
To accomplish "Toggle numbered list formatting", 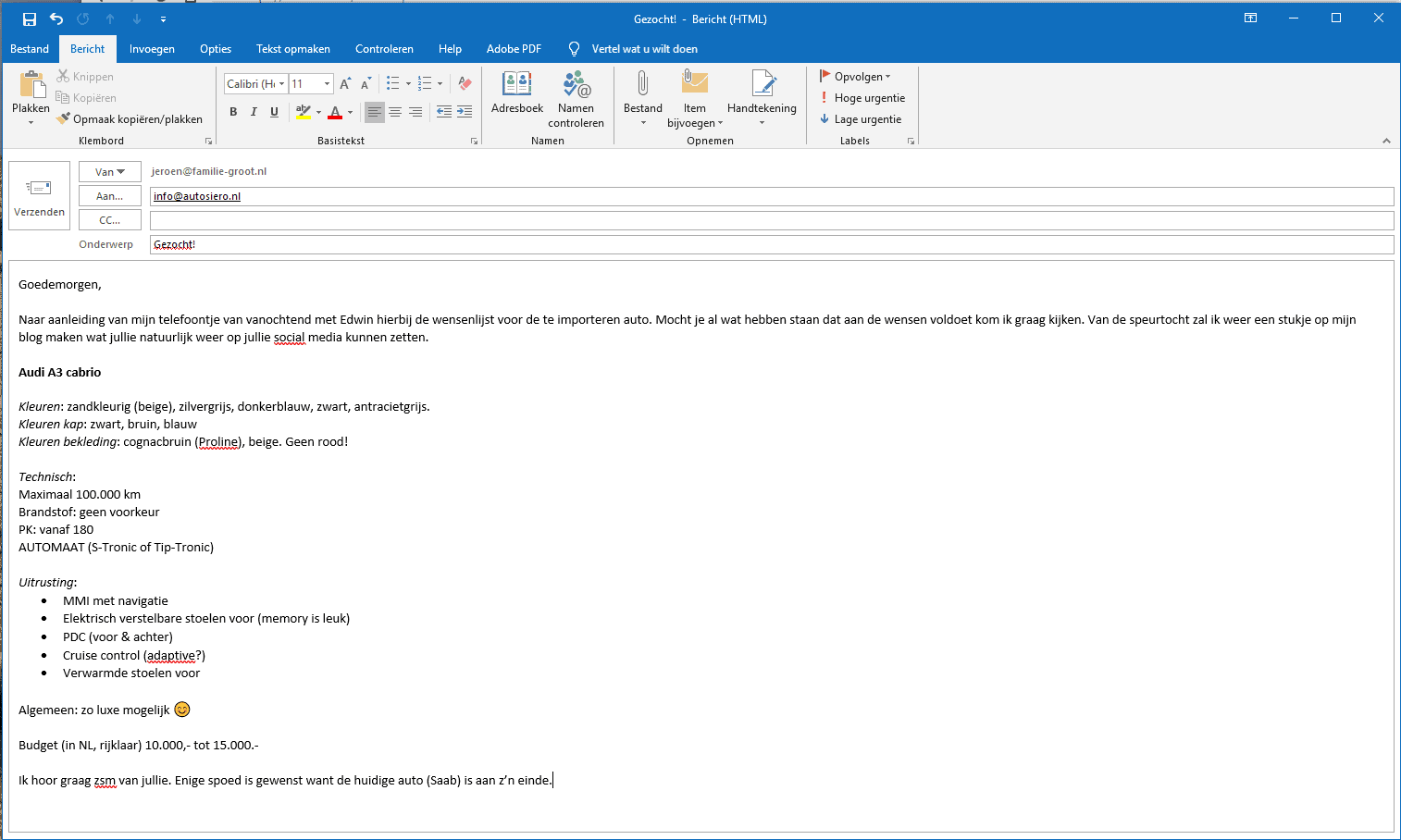I will pyautogui.click(x=425, y=83).
